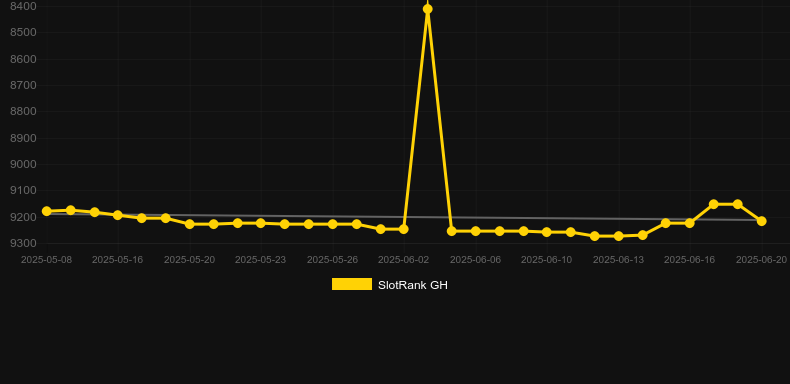This screenshot has width=790, height=384.
Task: Click the first data point right after the spike
Action: pyautogui.click(x=452, y=231)
